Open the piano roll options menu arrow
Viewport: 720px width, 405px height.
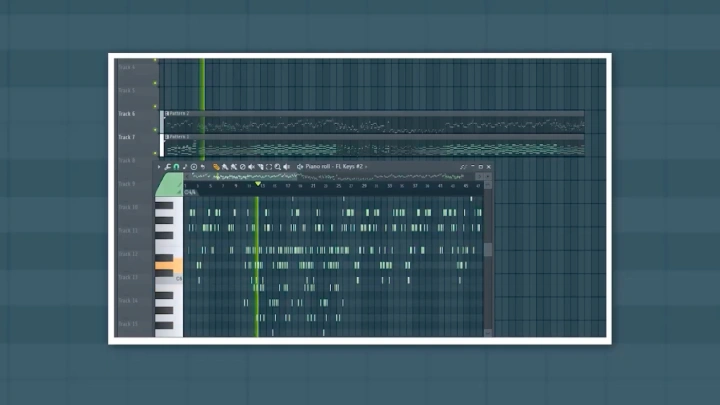[159, 167]
